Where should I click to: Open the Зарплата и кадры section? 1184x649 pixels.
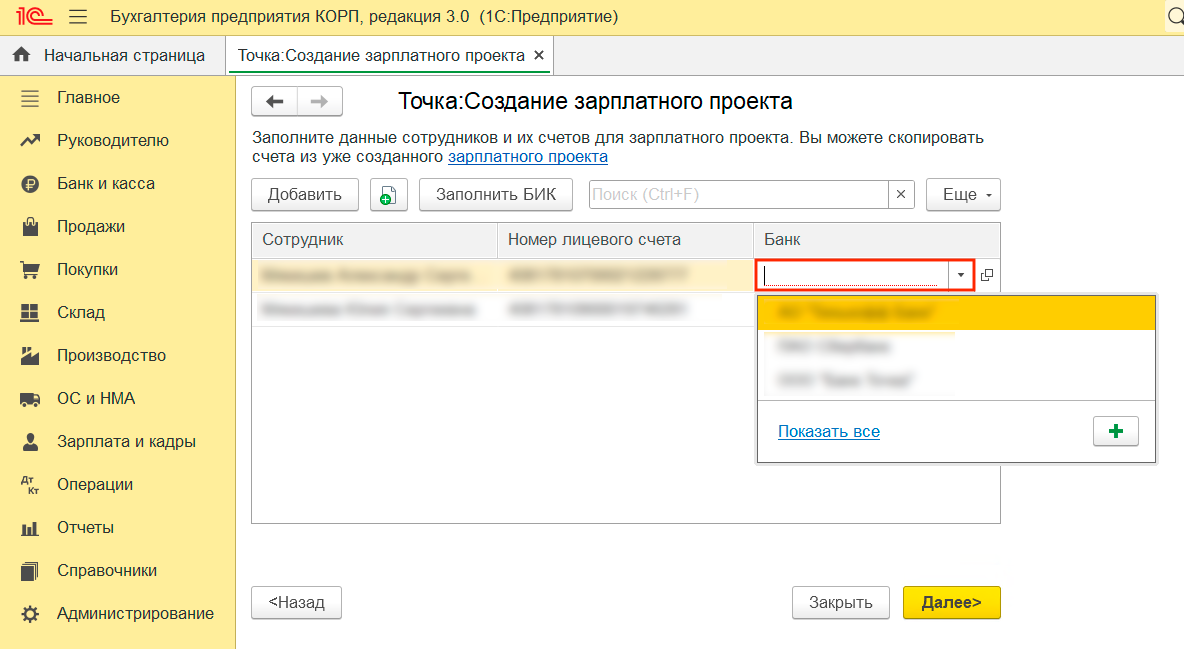pyautogui.click(x=126, y=442)
